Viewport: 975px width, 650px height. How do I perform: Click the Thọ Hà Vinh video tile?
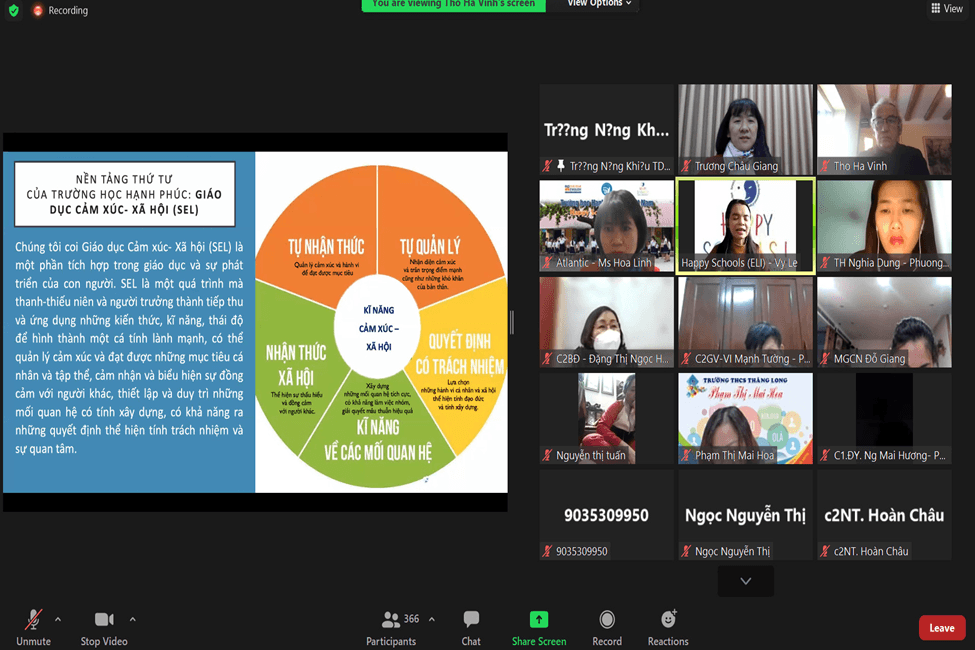pyautogui.click(x=884, y=128)
